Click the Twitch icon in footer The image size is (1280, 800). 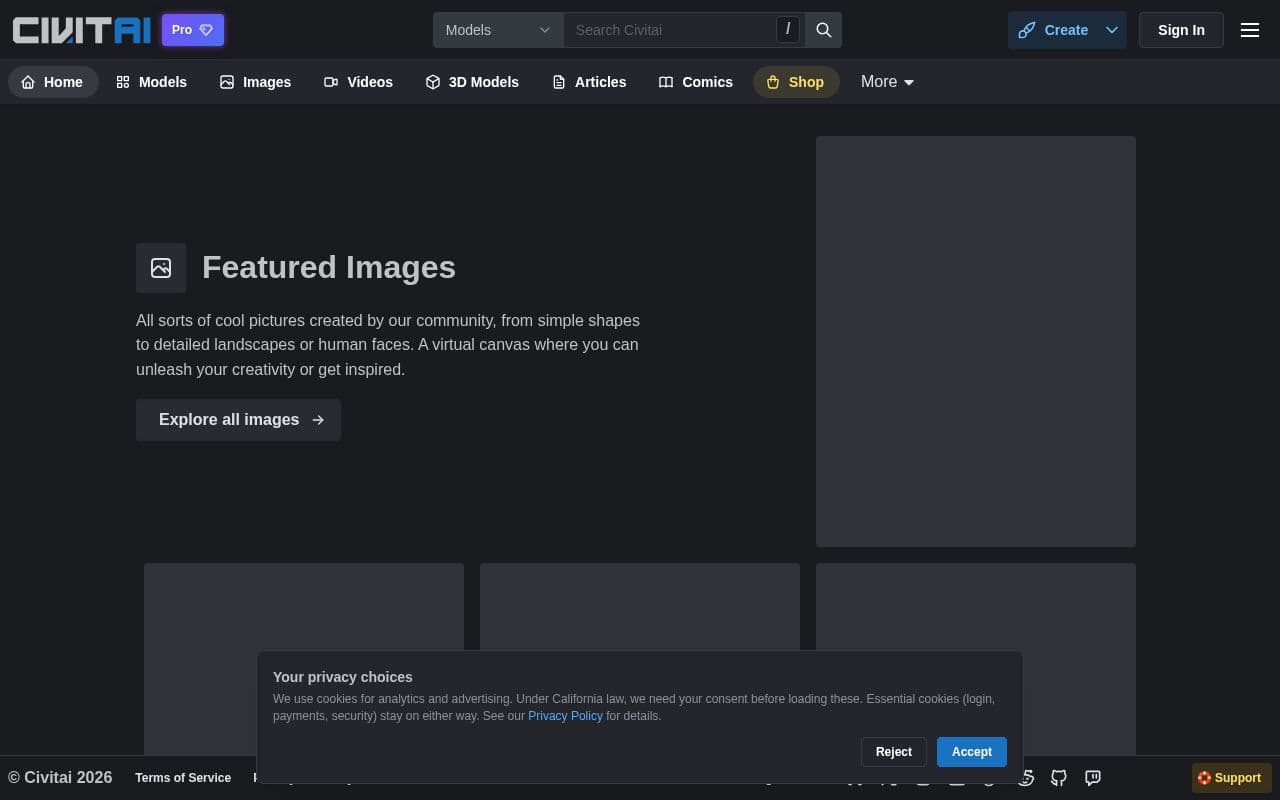click(x=1093, y=778)
